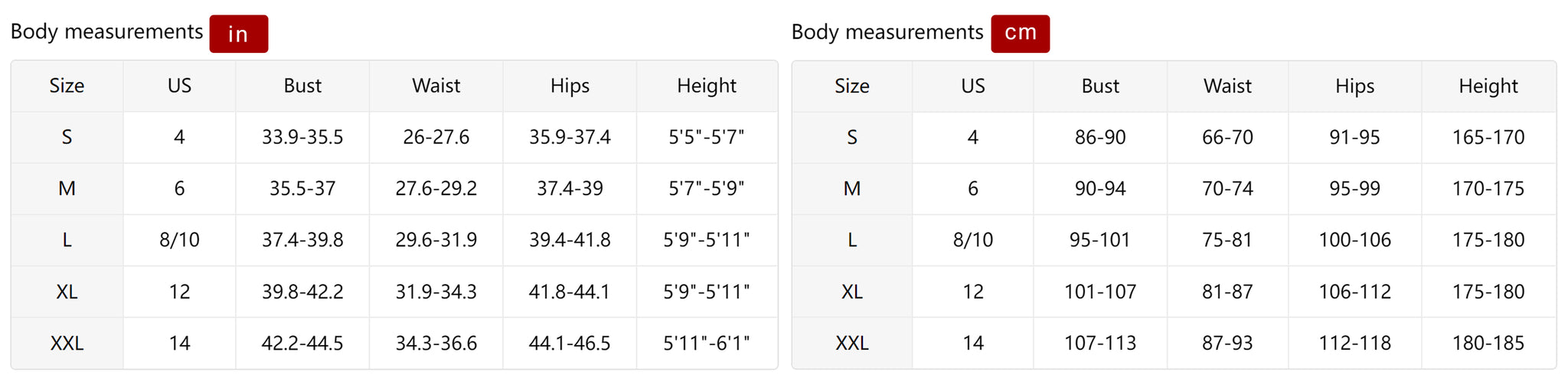Screen dimensions: 1568x388
Task: Click the 33.9-35.5 bust cell
Action: coord(302,137)
